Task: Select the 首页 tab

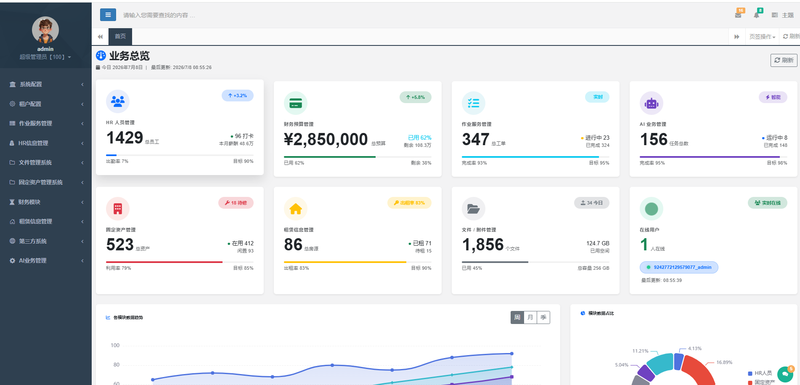Action: click(x=120, y=37)
